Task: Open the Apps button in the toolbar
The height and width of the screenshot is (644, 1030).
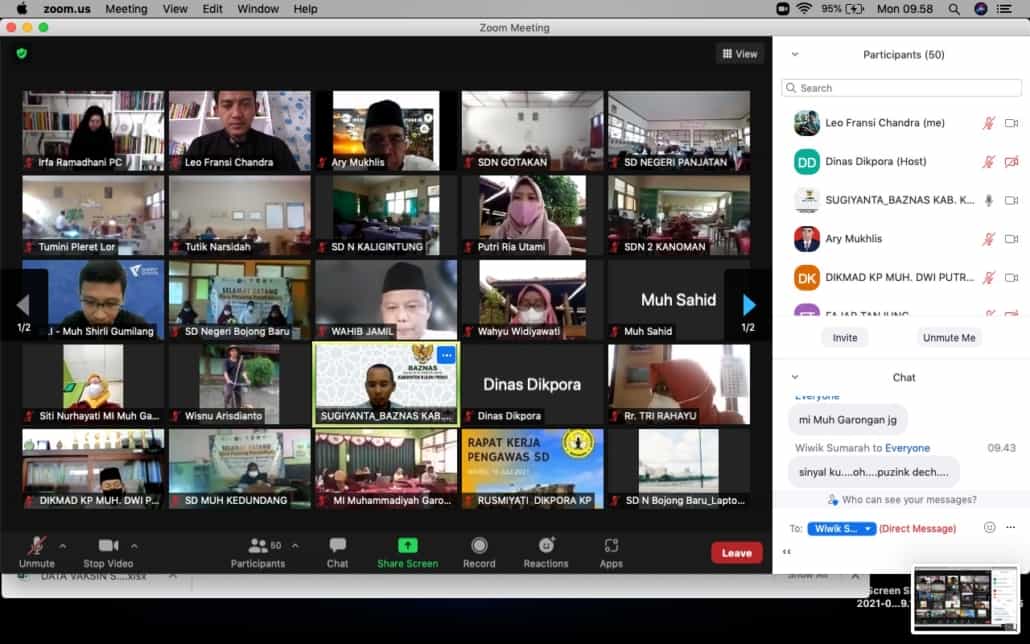Action: (x=611, y=553)
